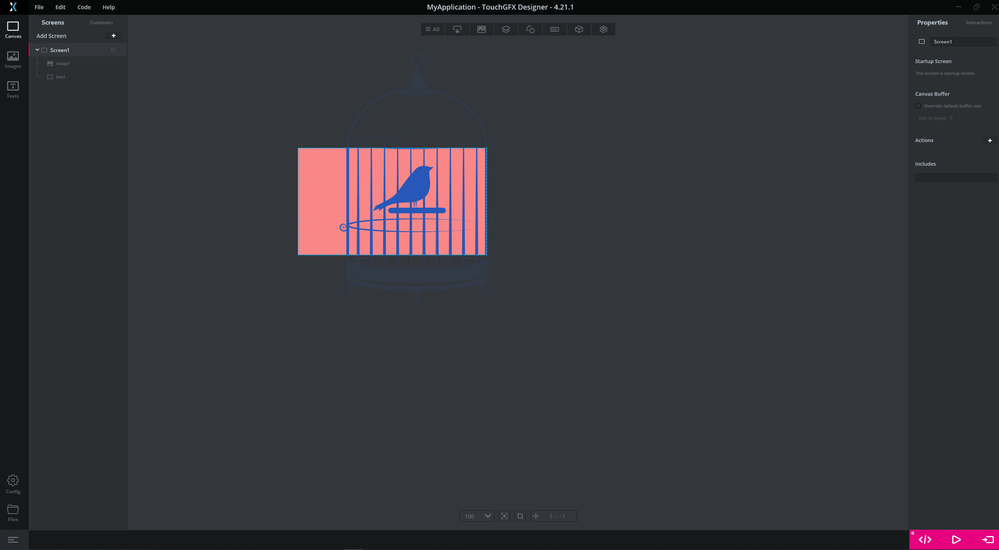
Task: Open the custom containers widget category
Action: (603, 29)
